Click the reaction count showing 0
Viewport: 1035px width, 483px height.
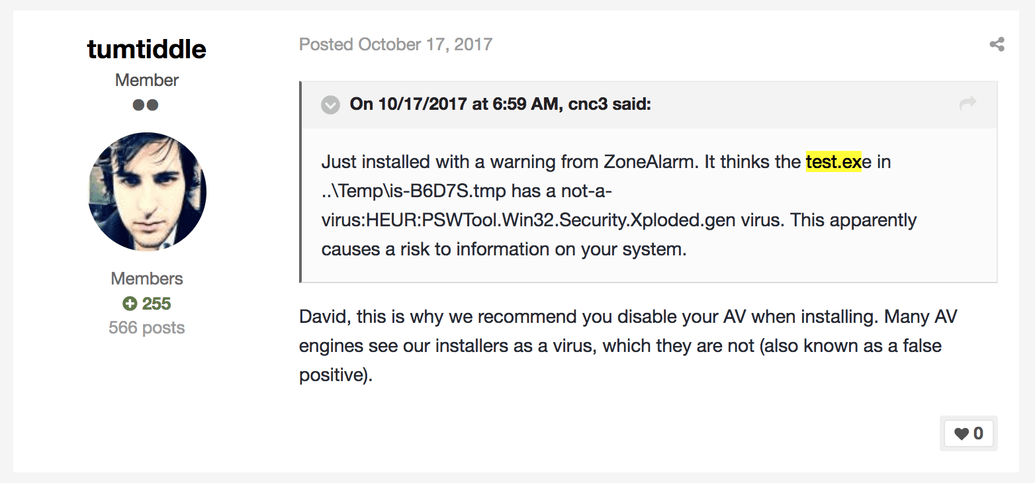click(x=978, y=433)
